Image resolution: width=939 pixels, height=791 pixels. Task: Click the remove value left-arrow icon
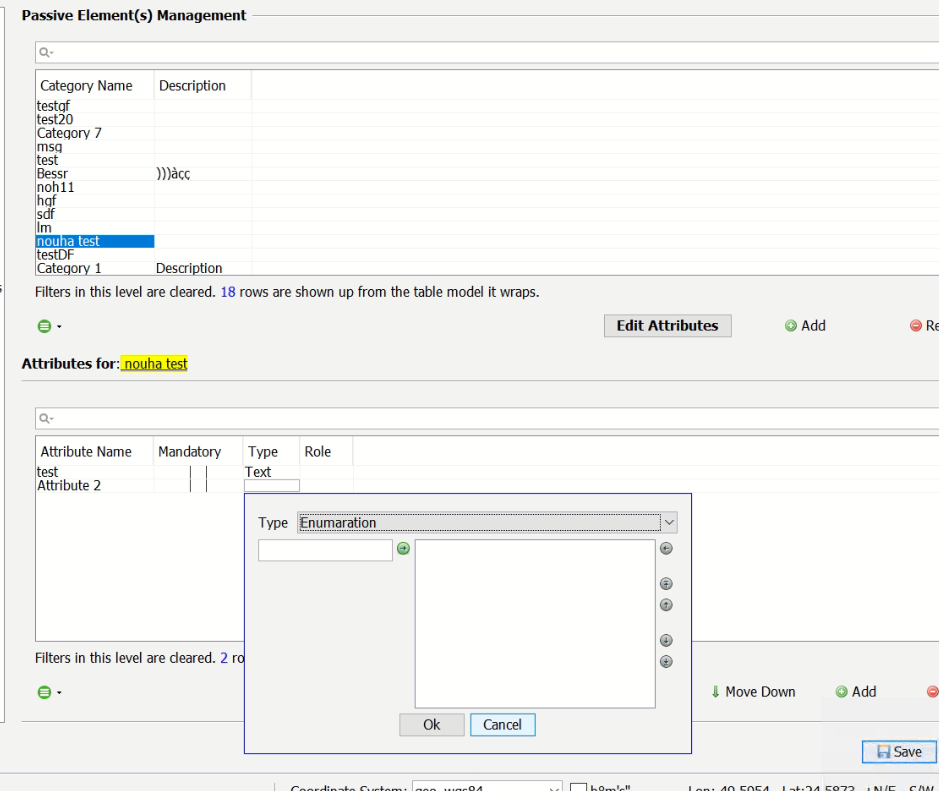(x=667, y=548)
